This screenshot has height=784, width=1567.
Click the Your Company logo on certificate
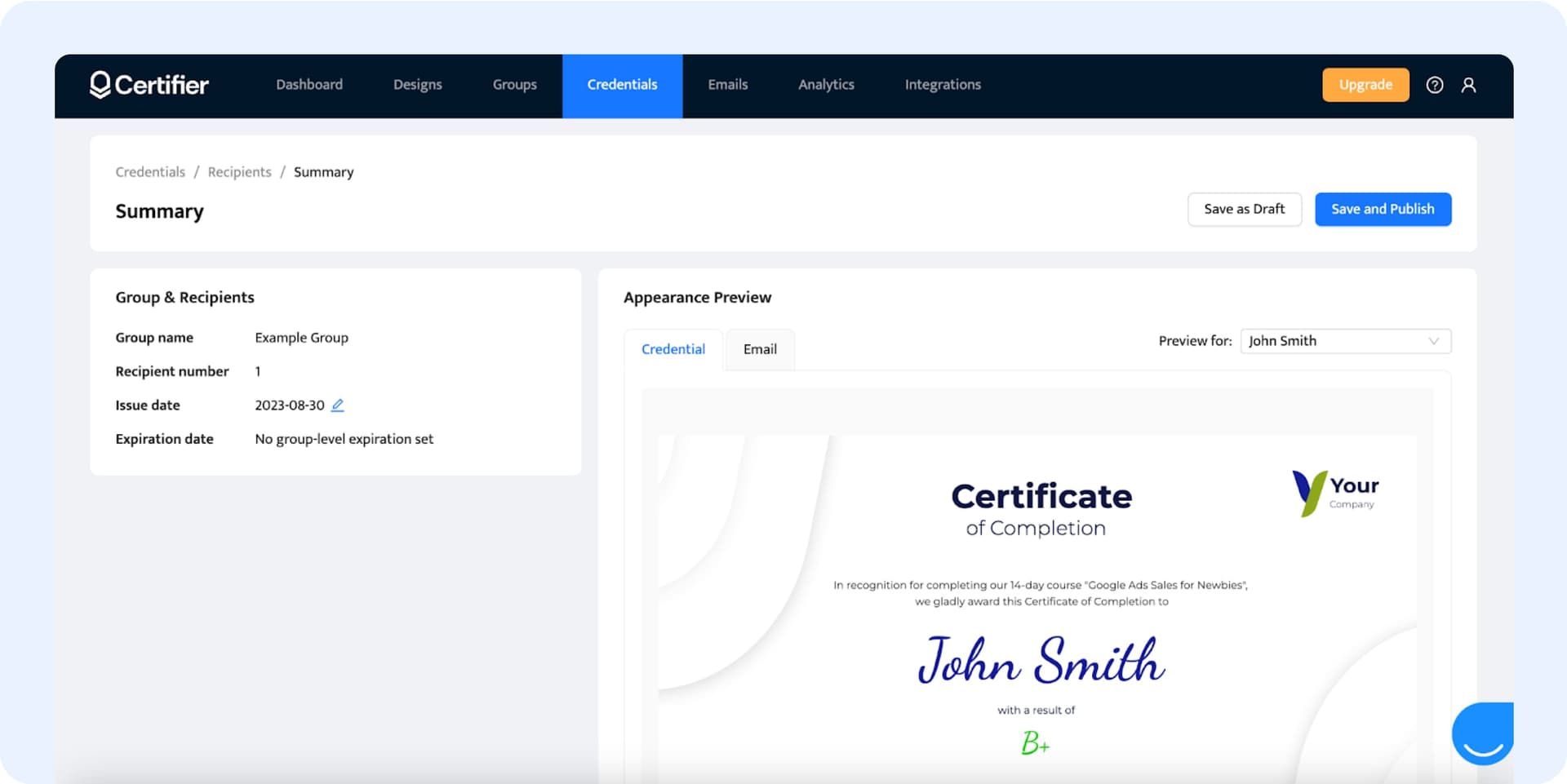(1335, 493)
